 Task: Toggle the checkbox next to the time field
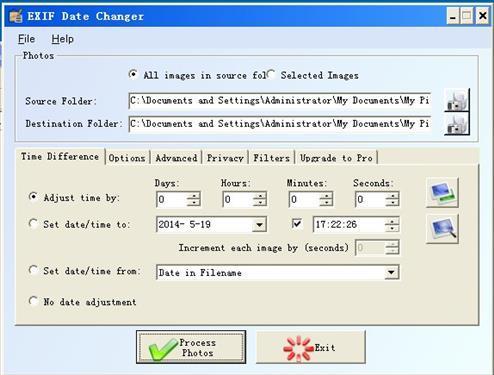pyautogui.click(x=296, y=223)
